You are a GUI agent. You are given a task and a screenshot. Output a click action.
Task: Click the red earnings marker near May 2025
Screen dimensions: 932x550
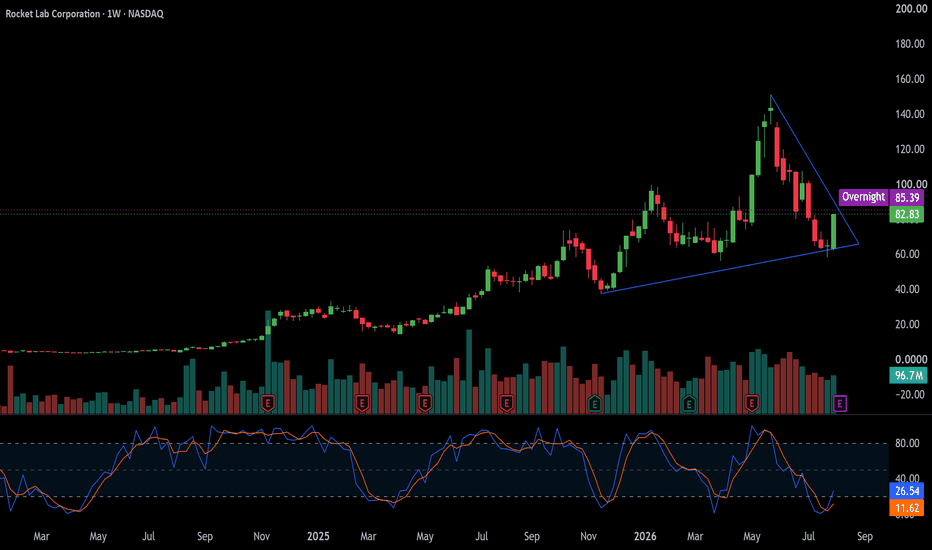click(424, 404)
